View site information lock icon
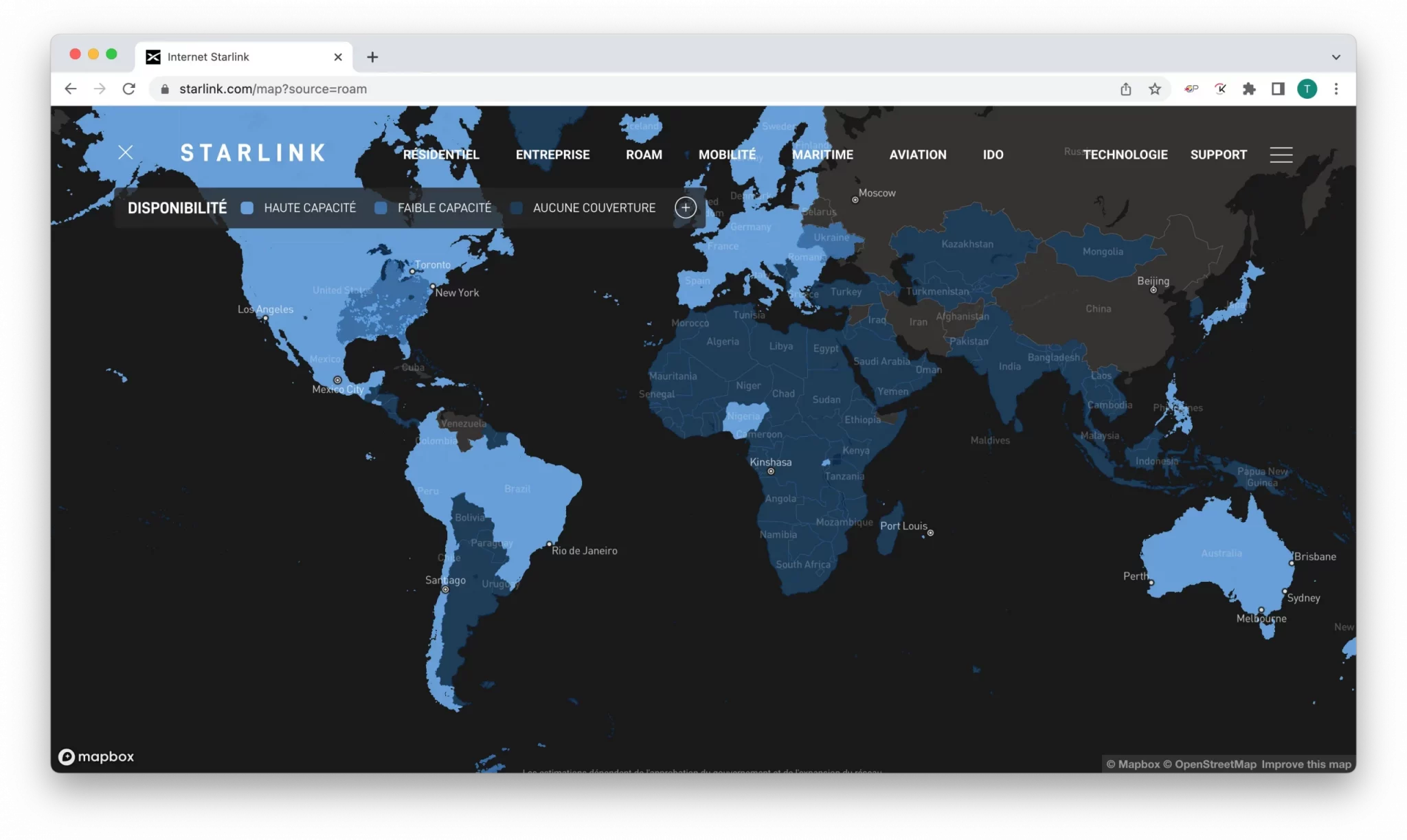Screen dimensions: 1407x840 coord(165,89)
